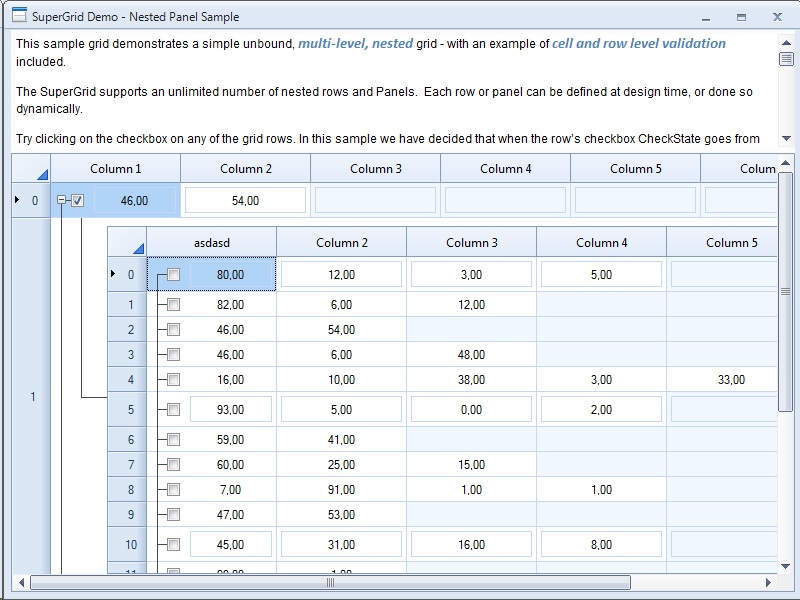Click the SuperGrid Demo title bar app icon
800x600 pixels.
tap(19, 16)
